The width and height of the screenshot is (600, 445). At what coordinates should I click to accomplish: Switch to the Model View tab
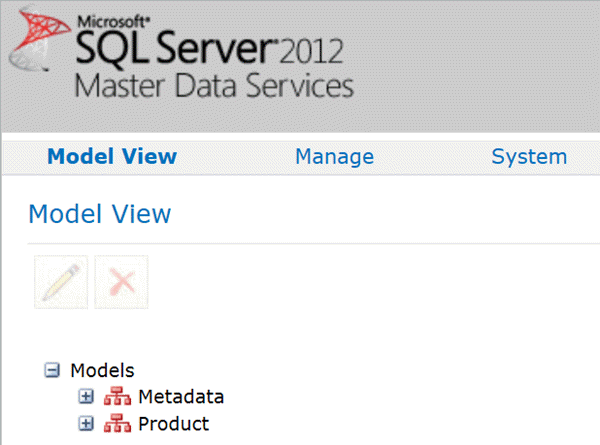(x=112, y=157)
